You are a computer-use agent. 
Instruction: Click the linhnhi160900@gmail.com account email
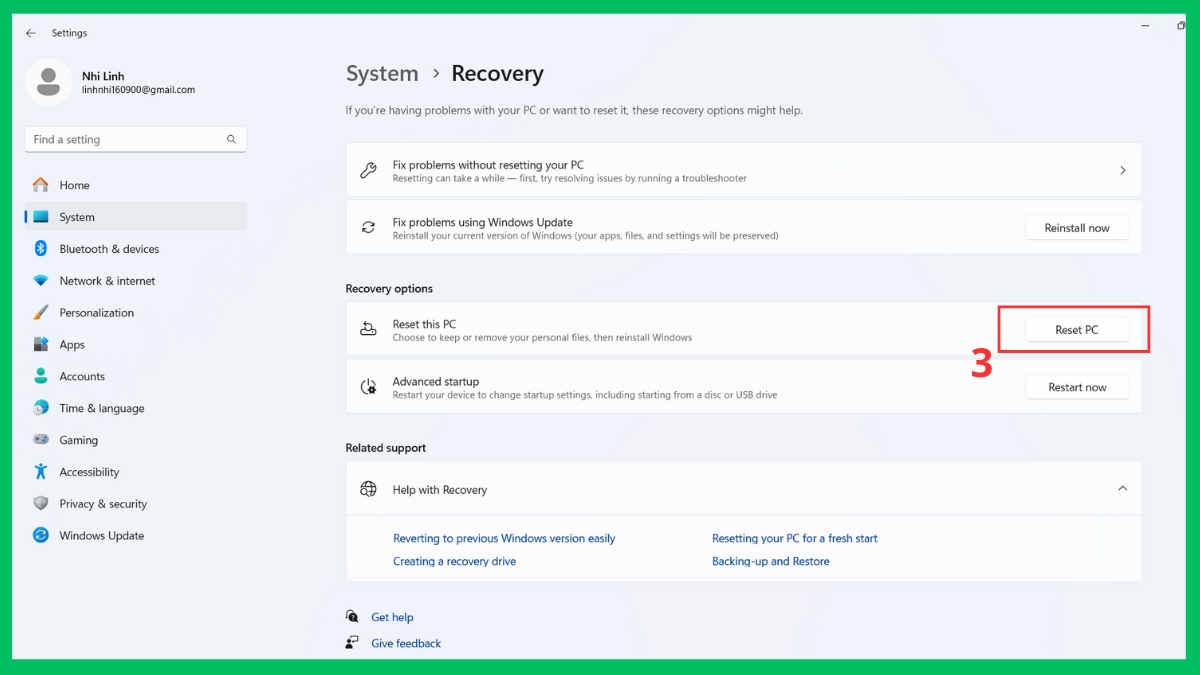click(x=138, y=90)
